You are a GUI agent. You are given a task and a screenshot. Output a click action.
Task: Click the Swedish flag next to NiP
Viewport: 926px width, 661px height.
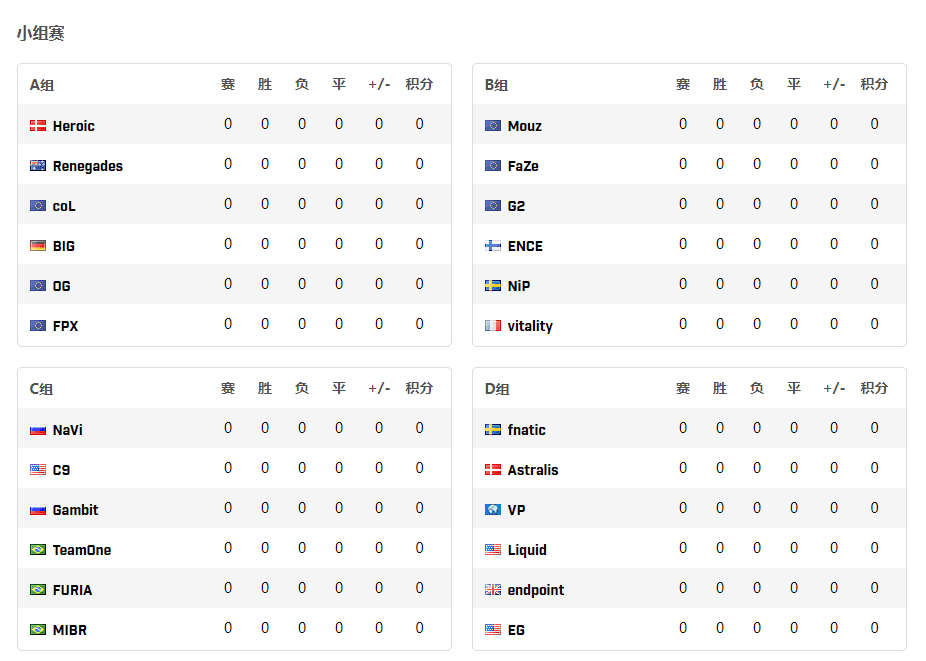tap(493, 285)
